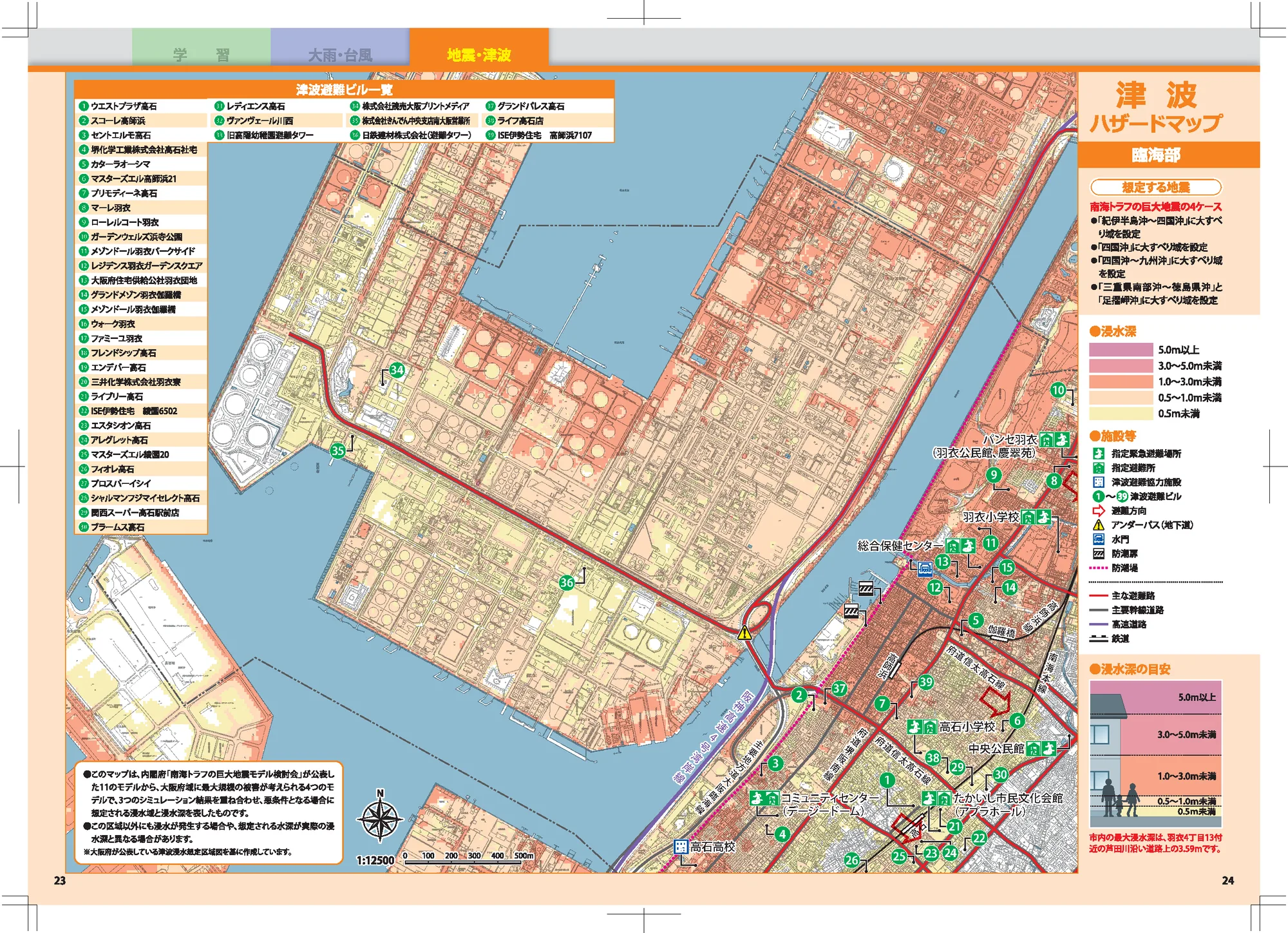
Task: Open the 学習 tab
Action: click(x=202, y=47)
